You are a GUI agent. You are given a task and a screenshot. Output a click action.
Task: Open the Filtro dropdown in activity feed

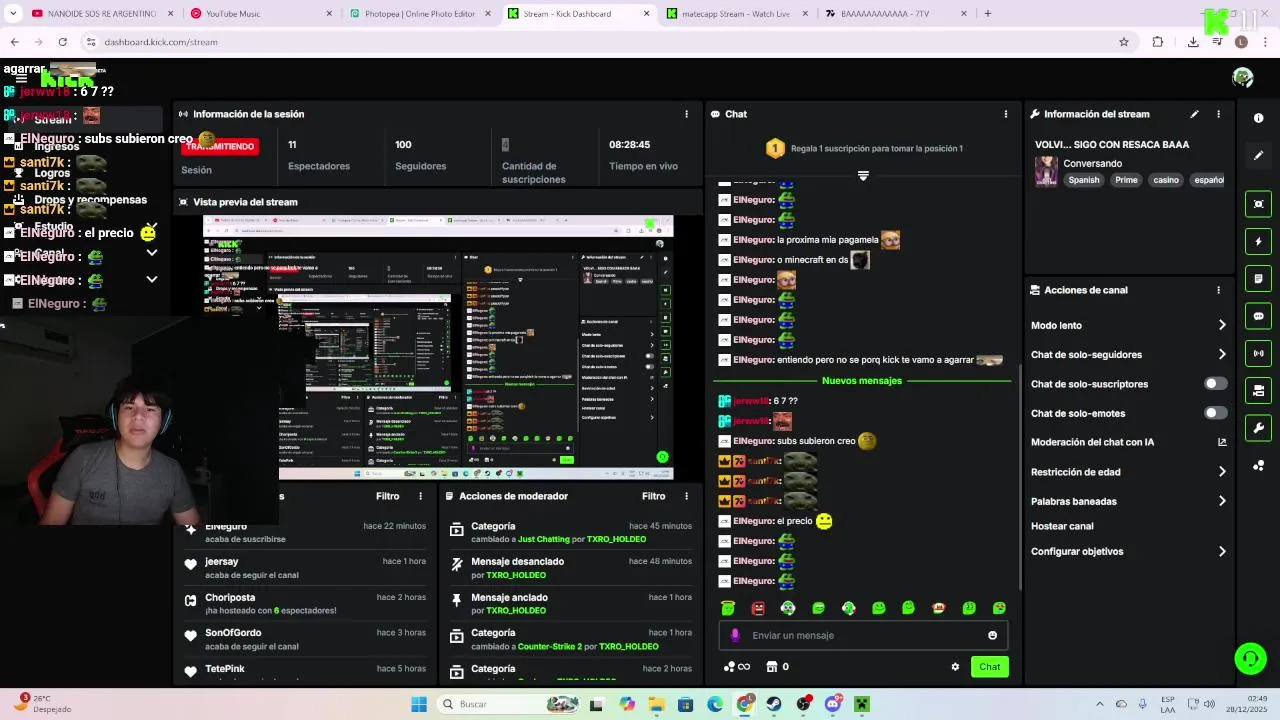point(387,496)
